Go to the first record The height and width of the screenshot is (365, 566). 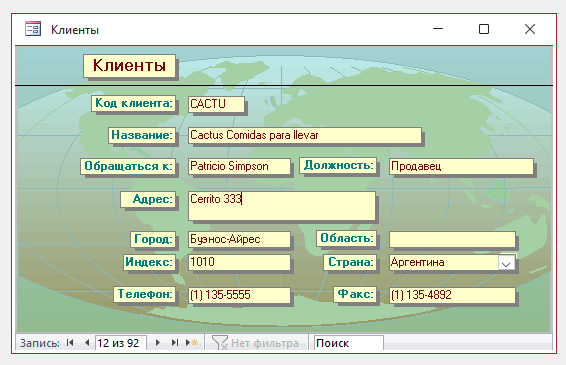pyautogui.click(x=70, y=343)
